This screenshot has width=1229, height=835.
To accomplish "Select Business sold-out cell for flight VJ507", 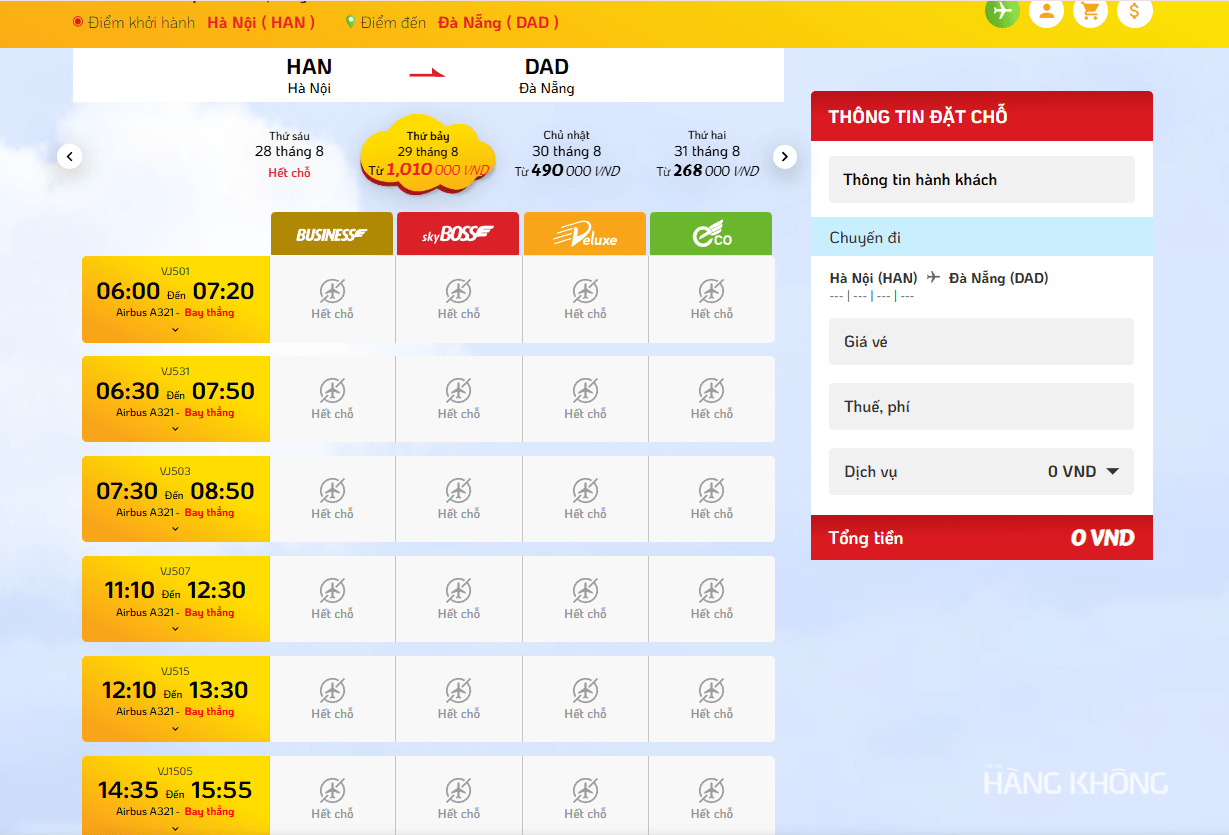I will [x=333, y=599].
